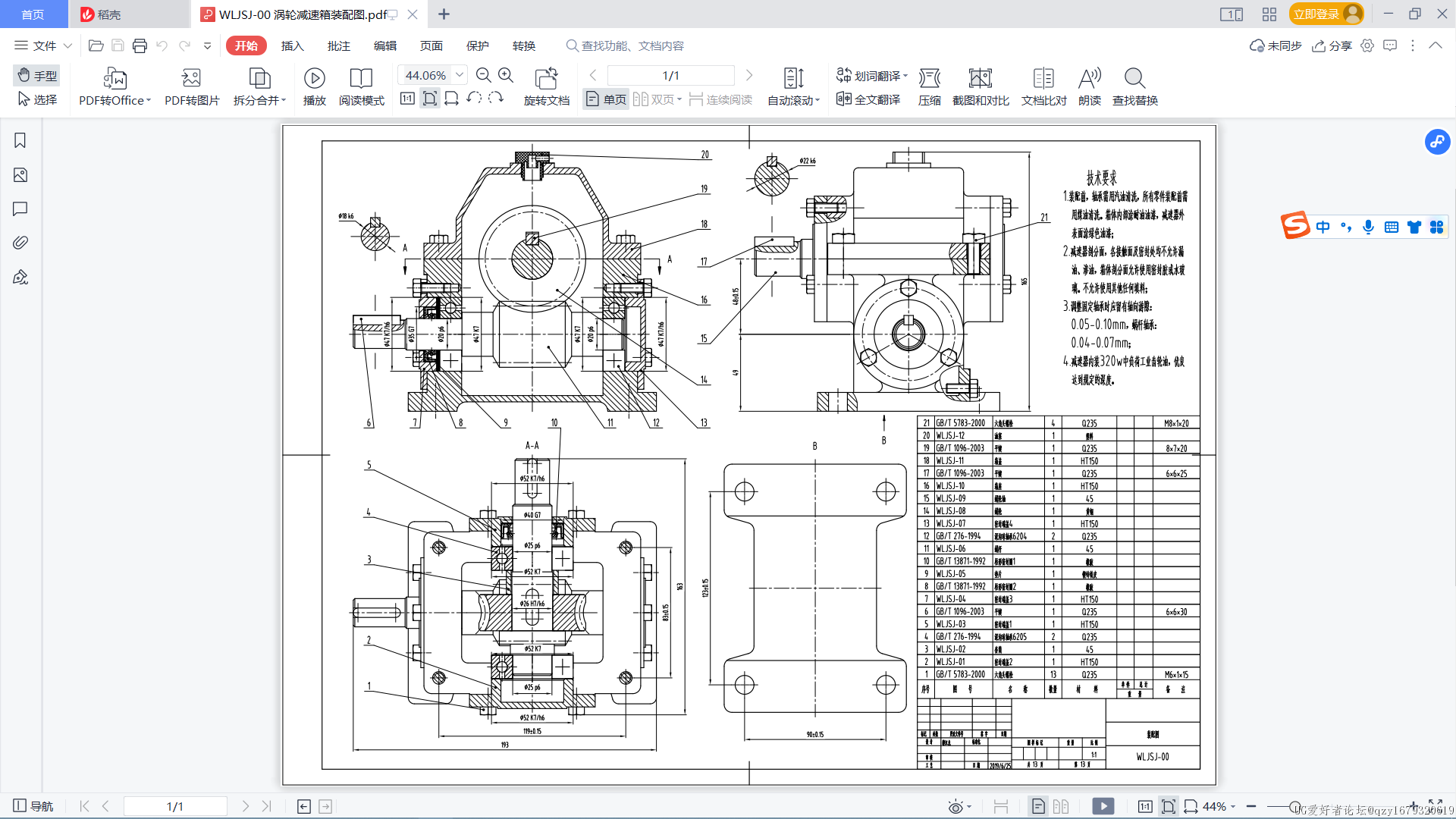Click 未同步 sync status
This screenshot has width=1456, height=819.
pos(1276,45)
